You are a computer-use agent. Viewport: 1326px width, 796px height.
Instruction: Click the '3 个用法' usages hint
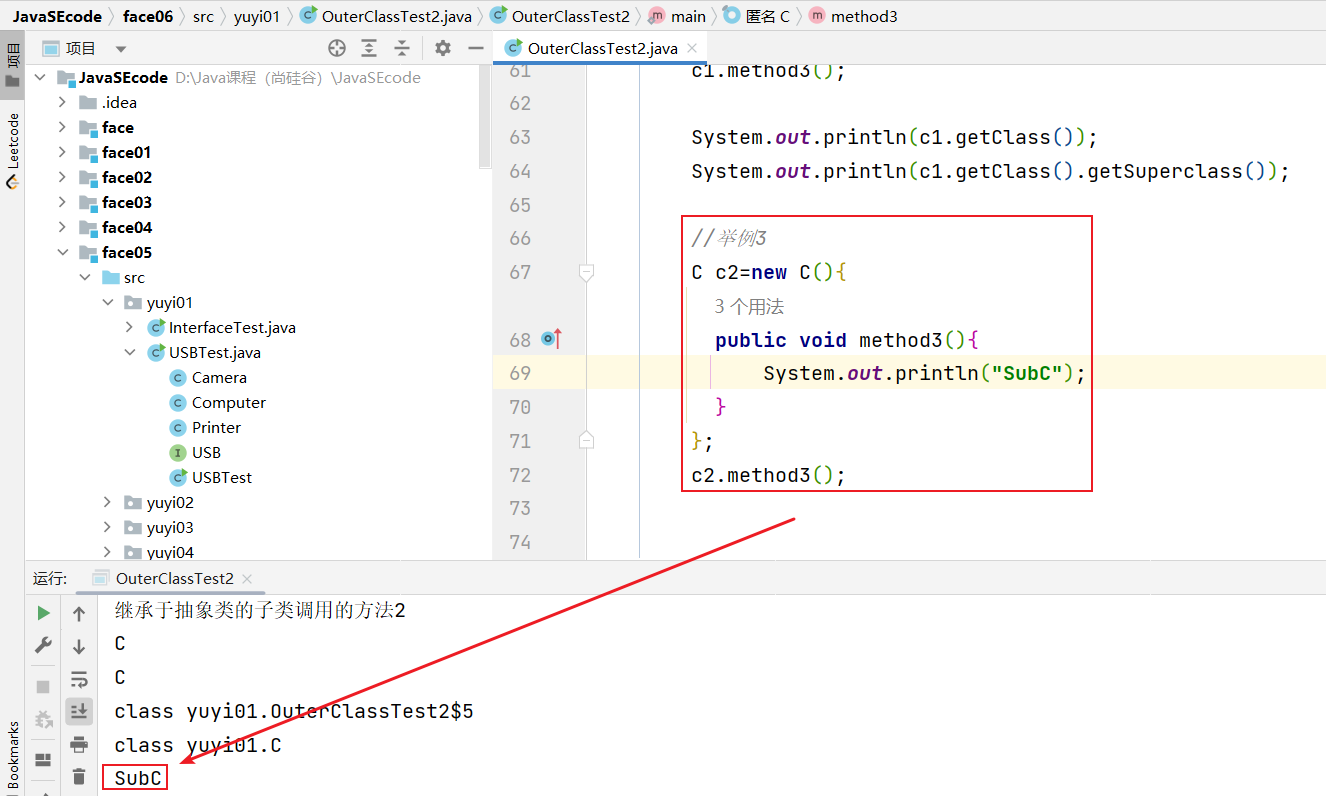(749, 306)
